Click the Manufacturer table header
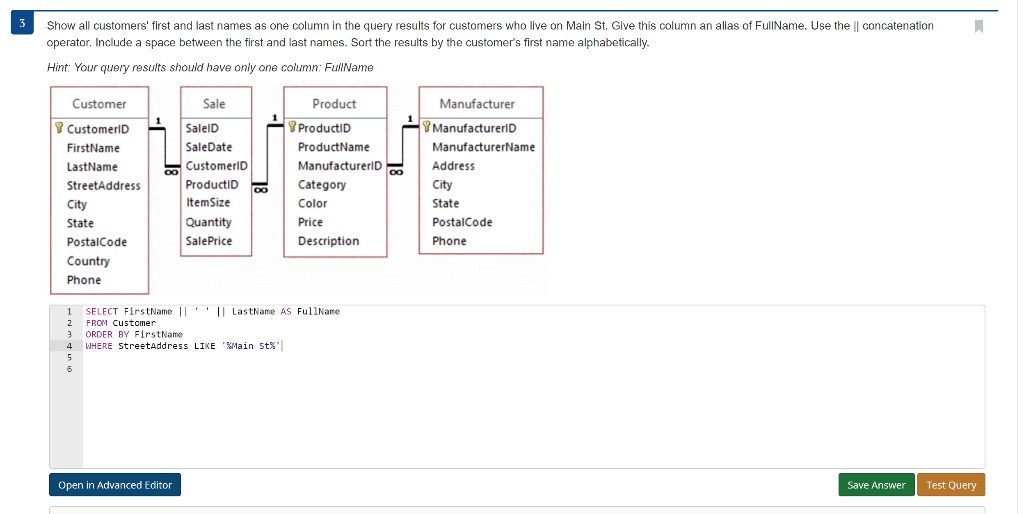1024x514 pixels. point(477,103)
